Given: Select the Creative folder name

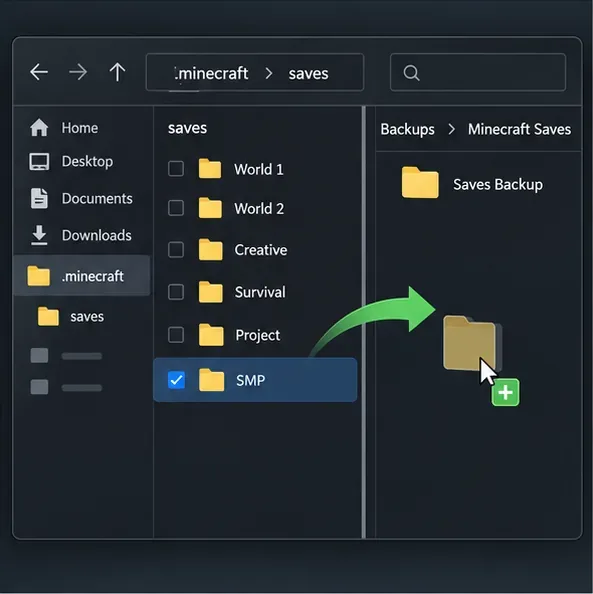Looking at the screenshot, I should pyautogui.click(x=261, y=250).
